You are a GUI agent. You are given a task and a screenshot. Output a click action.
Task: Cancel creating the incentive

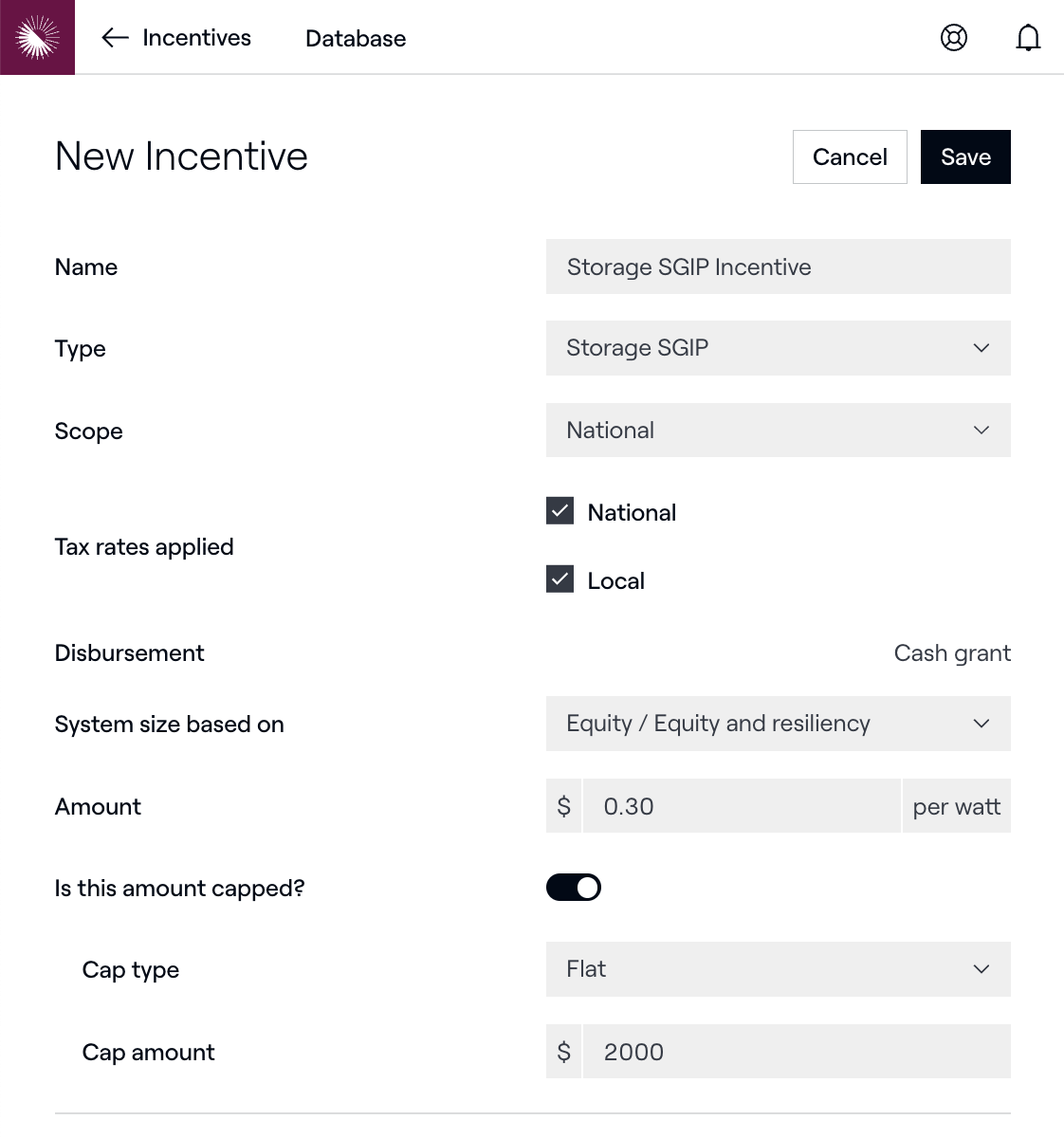coord(850,157)
